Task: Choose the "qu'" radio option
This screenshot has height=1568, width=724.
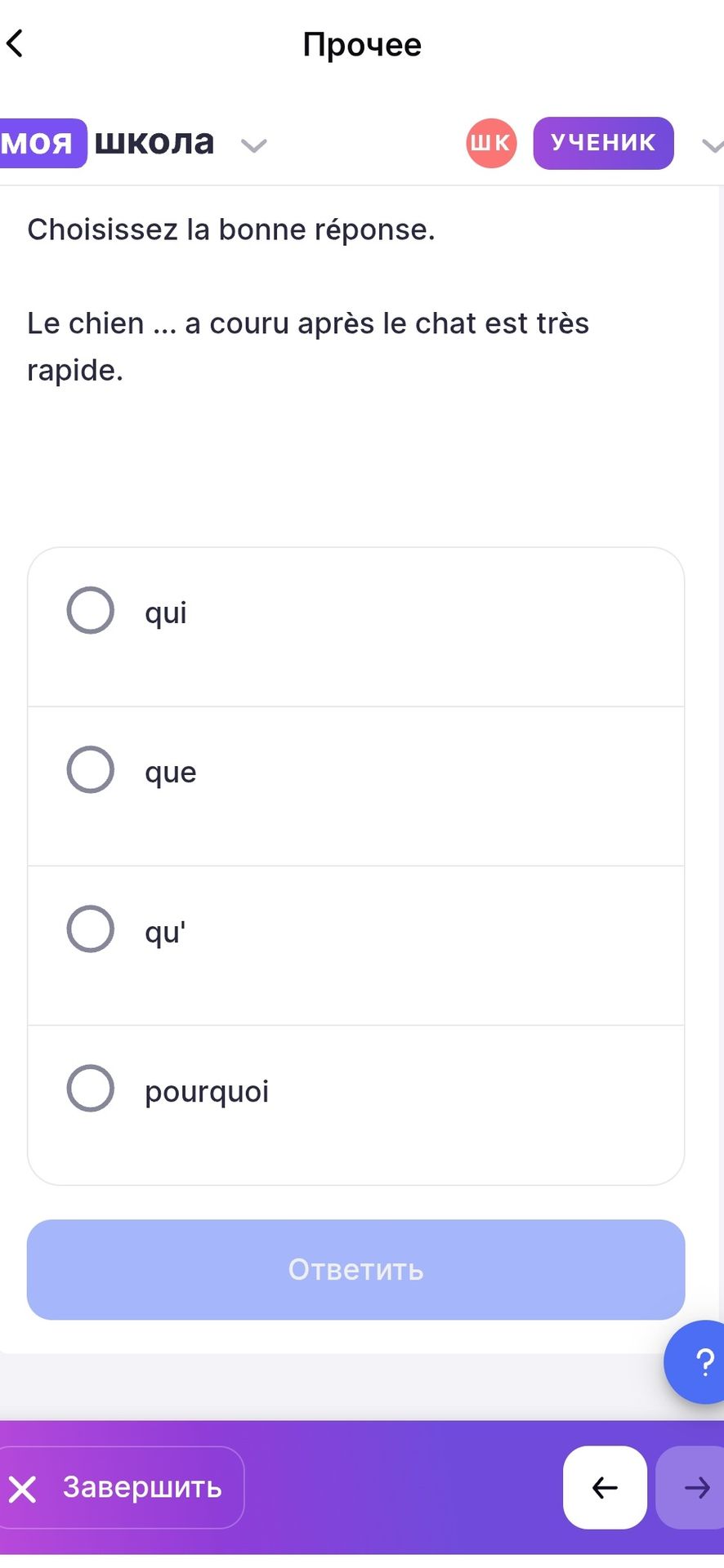Action: click(90, 929)
